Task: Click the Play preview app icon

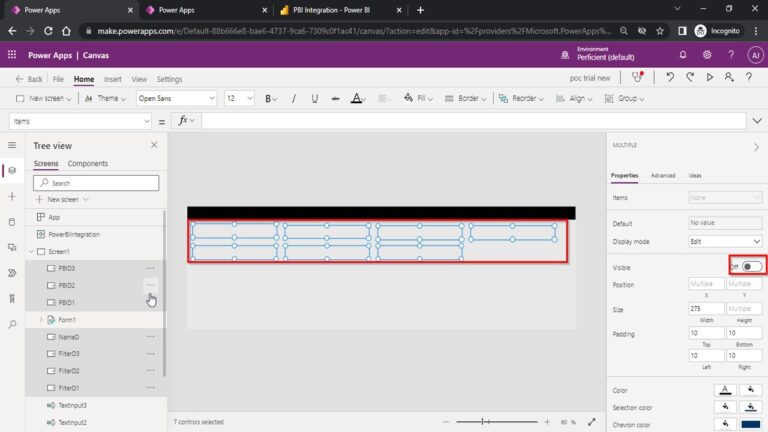Action: pyautogui.click(x=710, y=78)
